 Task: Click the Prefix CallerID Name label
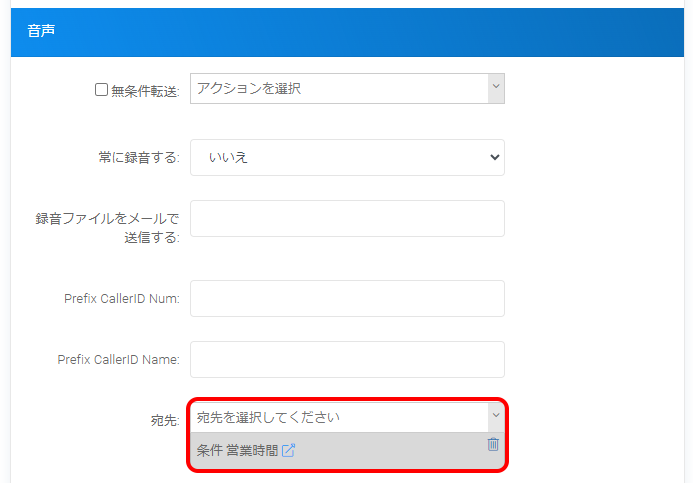point(119,360)
